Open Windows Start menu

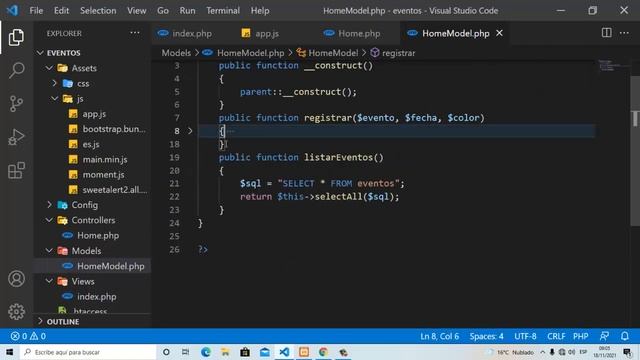coord(9,352)
